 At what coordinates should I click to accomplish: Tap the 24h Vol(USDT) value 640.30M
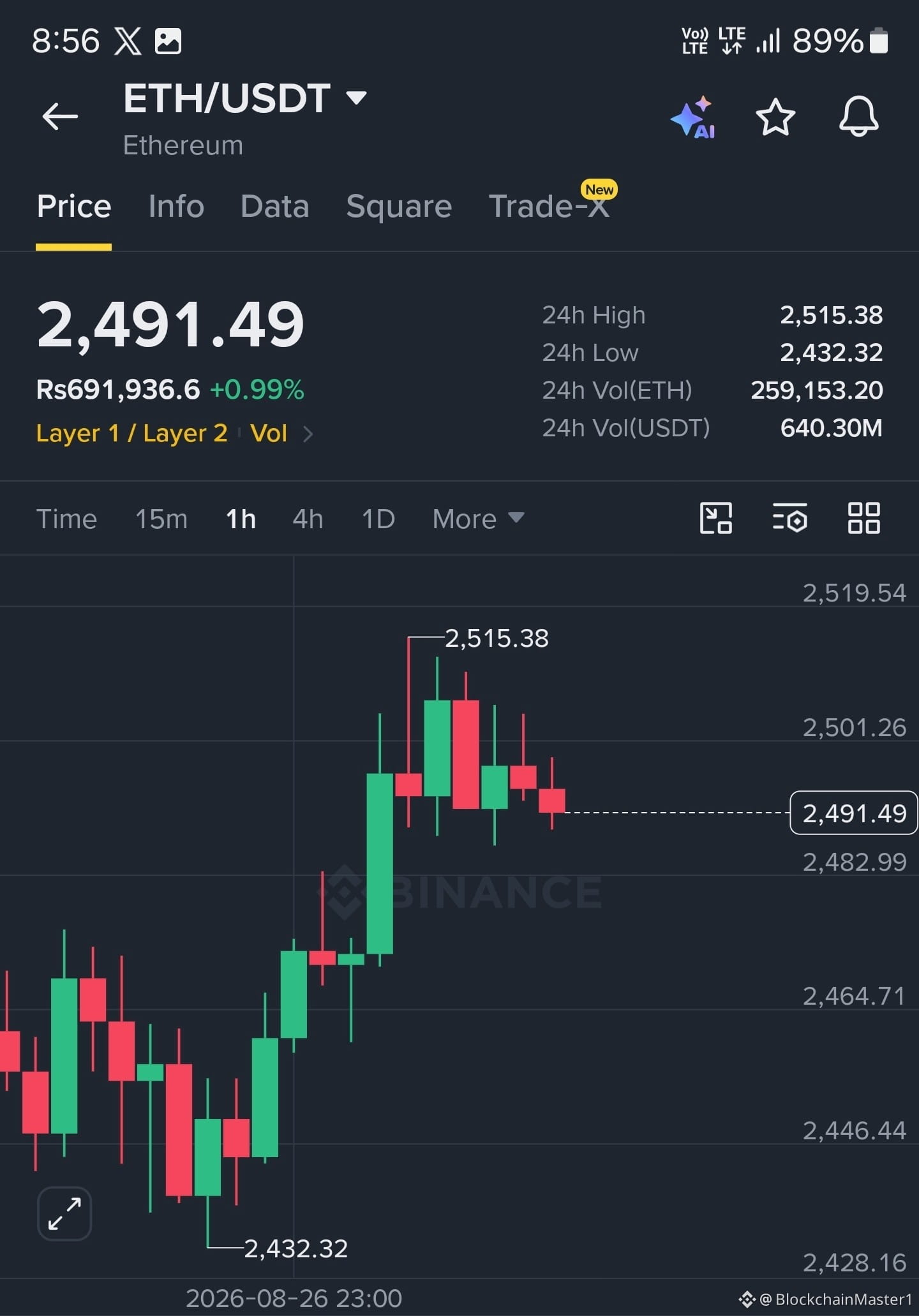coord(832,427)
